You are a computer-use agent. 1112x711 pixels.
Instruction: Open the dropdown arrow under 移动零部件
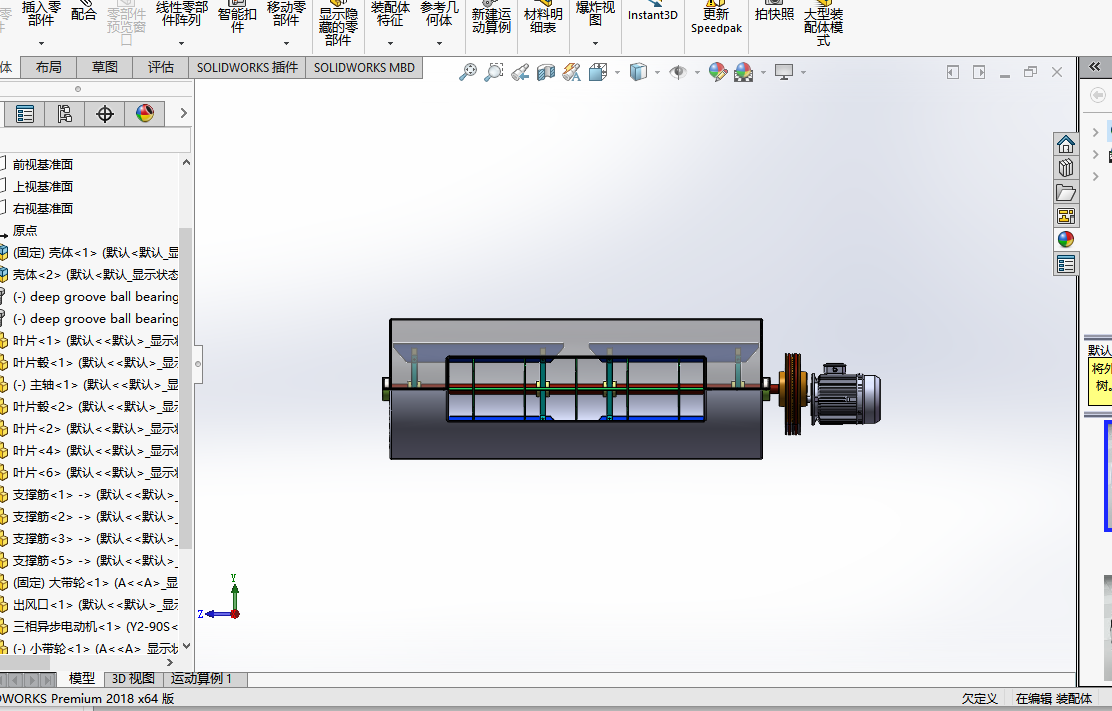pos(287,44)
